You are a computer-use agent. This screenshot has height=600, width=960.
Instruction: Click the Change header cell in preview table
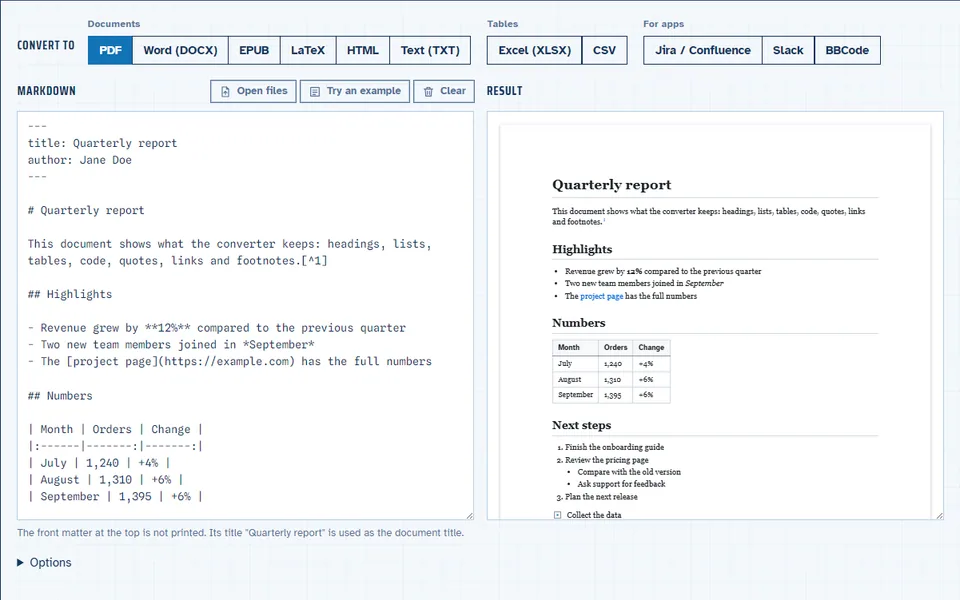point(651,347)
